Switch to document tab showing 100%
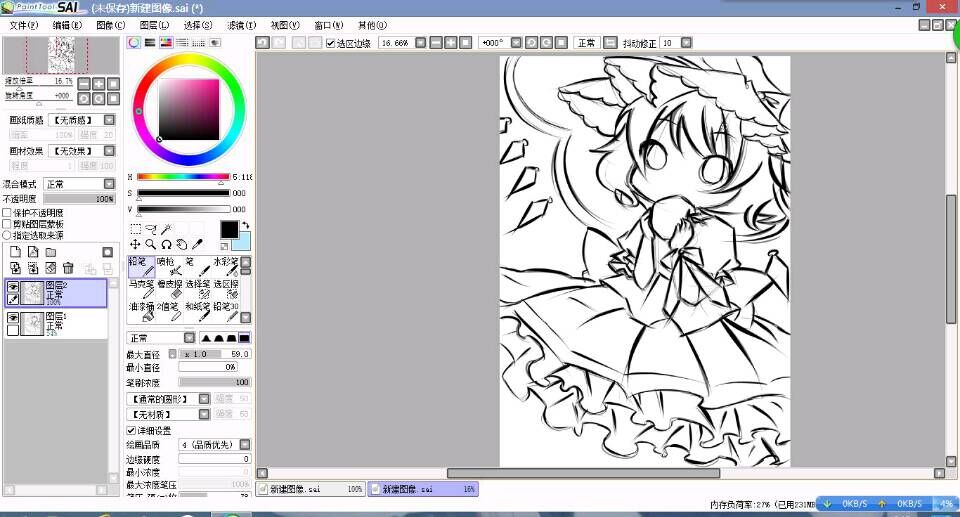960x517 pixels. pos(310,489)
